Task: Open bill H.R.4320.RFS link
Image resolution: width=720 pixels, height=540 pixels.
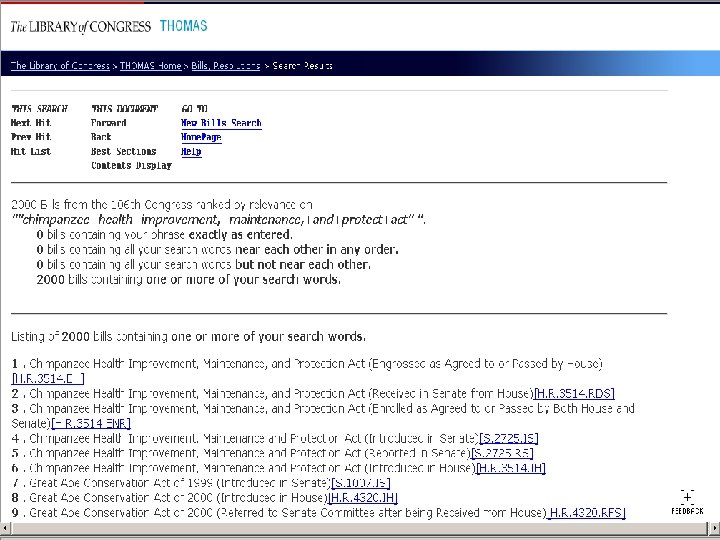Action: (586, 512)
